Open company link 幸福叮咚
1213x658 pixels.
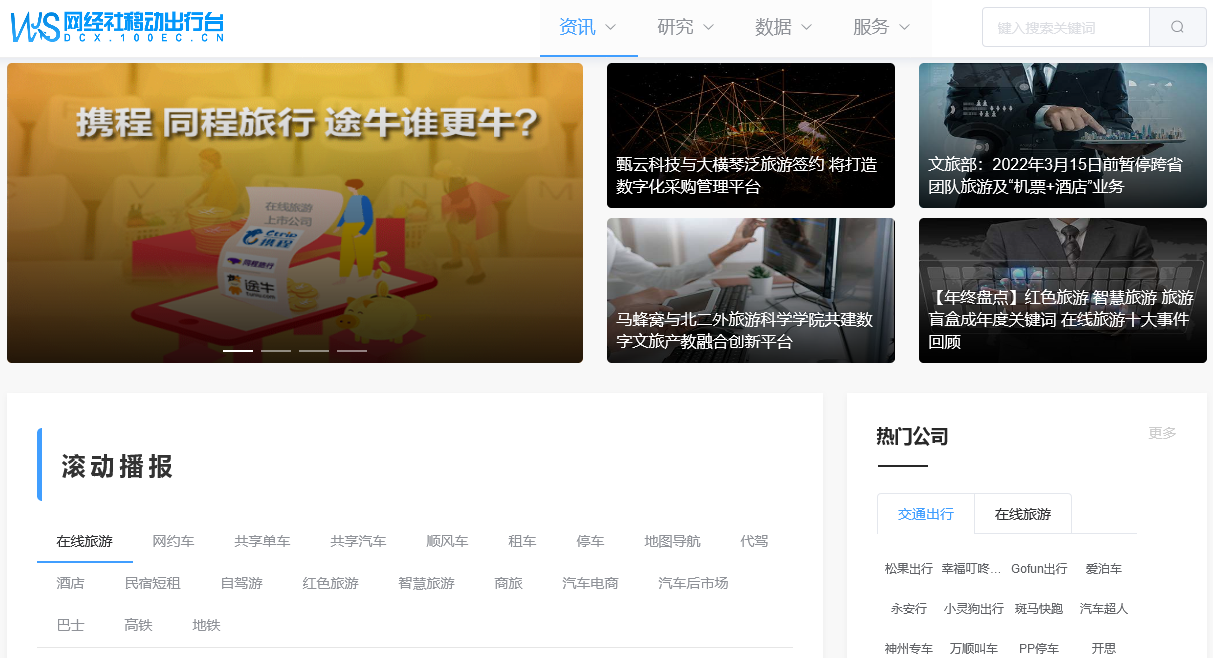coord(971,569)
